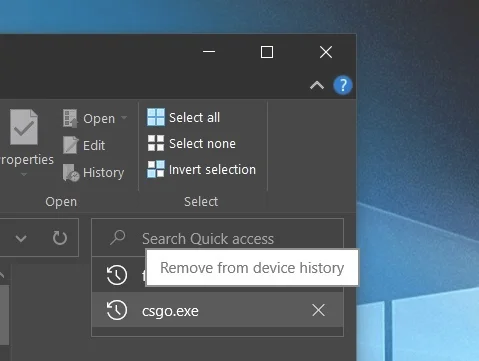This screenshot has height=361, width=479.
Task: Open the address bar history chevron
Action: click(21, 238)
